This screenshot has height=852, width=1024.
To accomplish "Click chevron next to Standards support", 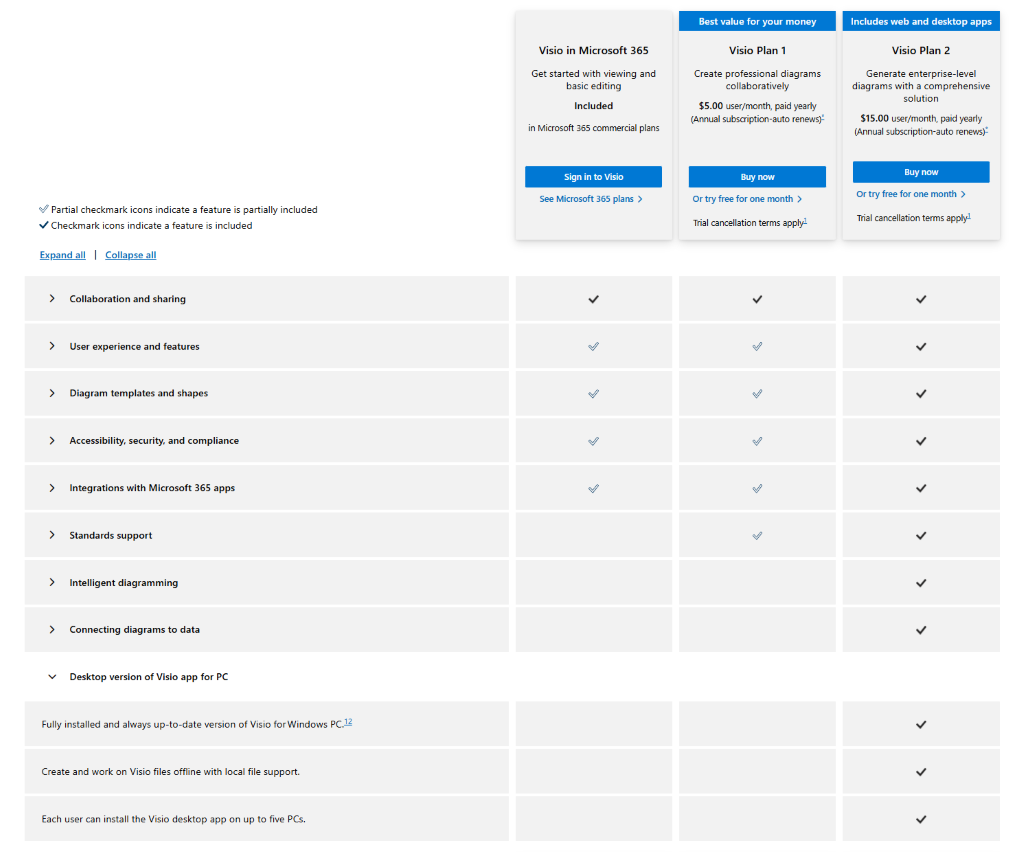I will (52, 535).
